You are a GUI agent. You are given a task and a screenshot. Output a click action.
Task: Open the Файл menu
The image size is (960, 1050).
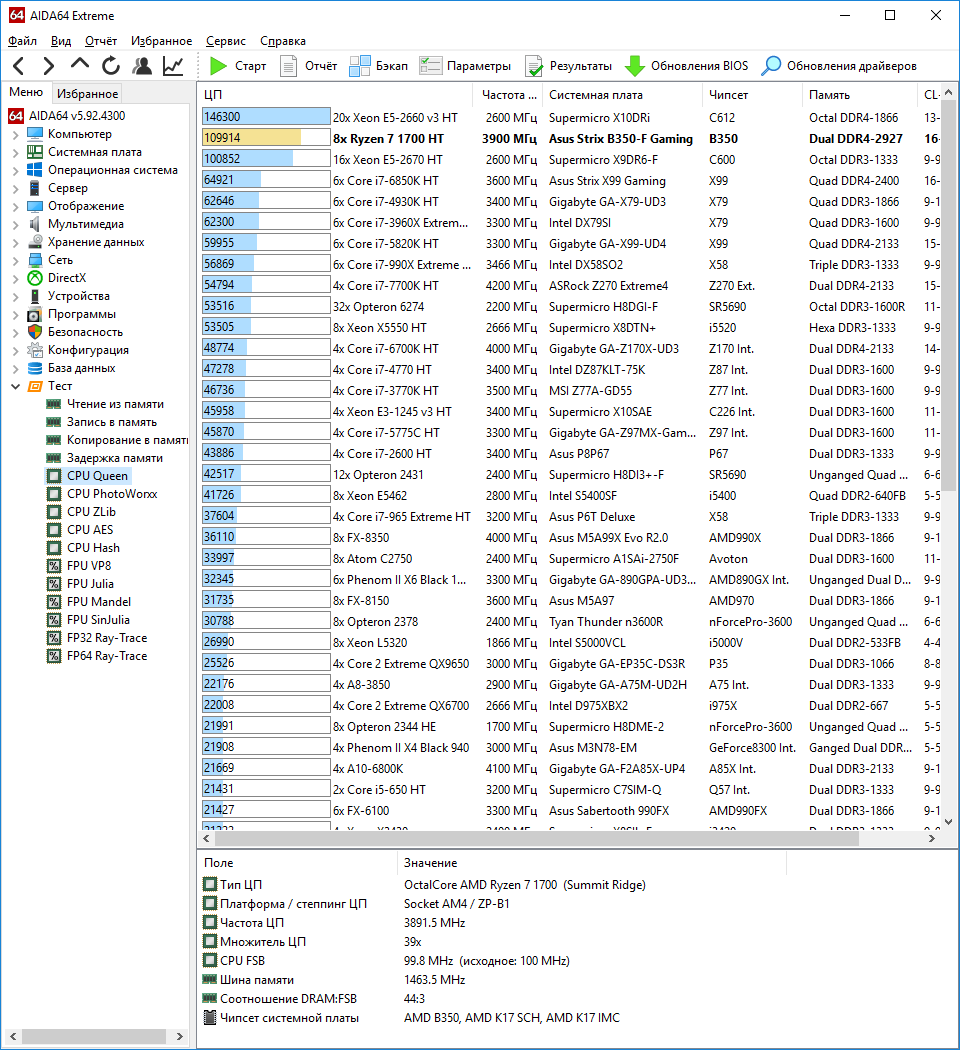click(22, 41)
